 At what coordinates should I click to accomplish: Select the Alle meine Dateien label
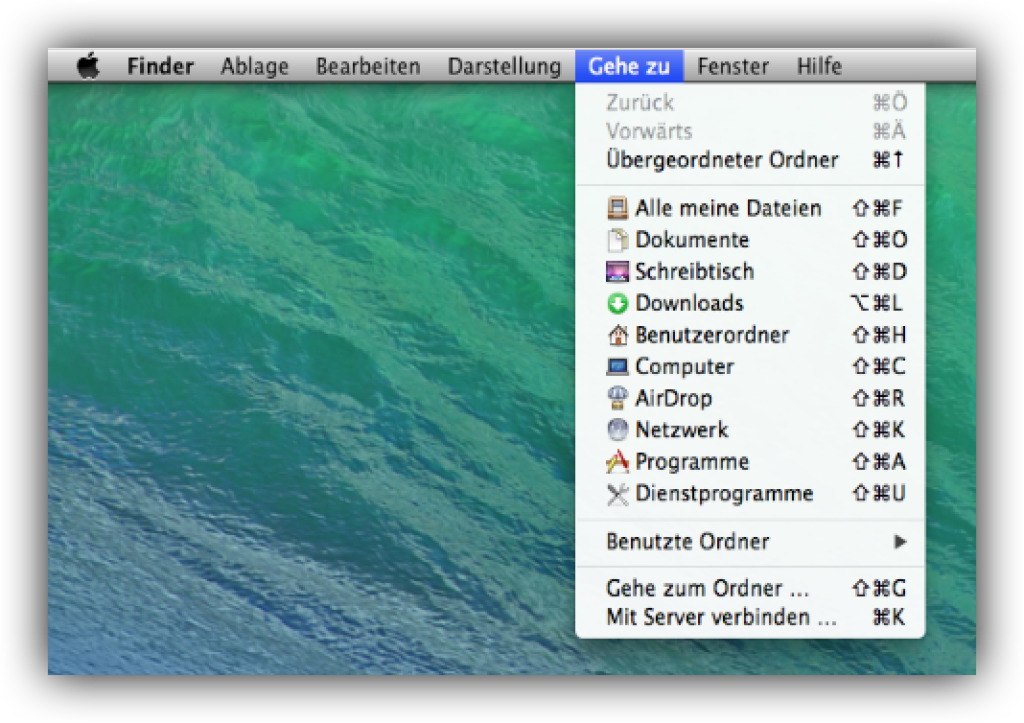[728, 208]
